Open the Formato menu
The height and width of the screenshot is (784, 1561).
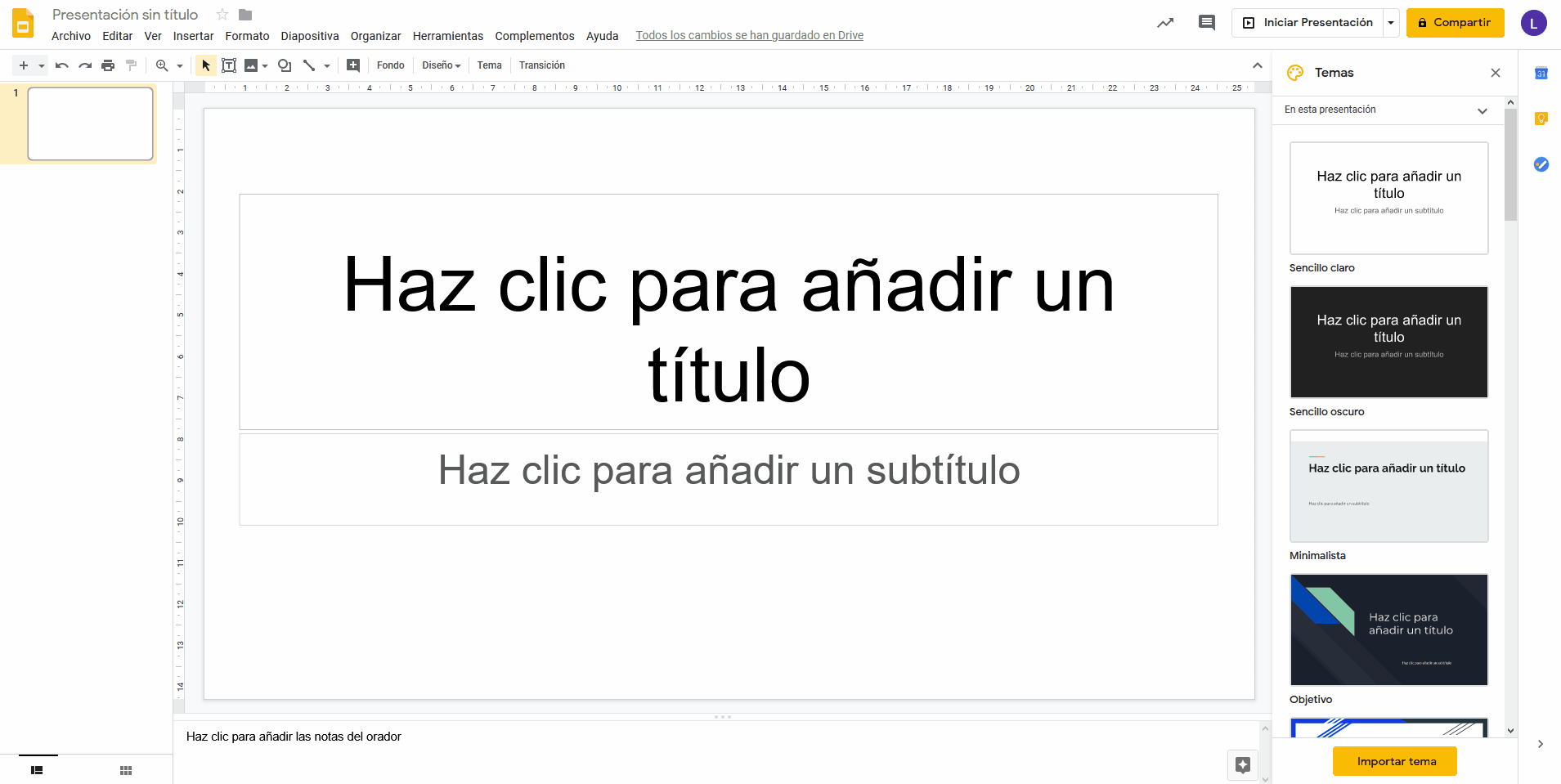click(x=248, y=36)
